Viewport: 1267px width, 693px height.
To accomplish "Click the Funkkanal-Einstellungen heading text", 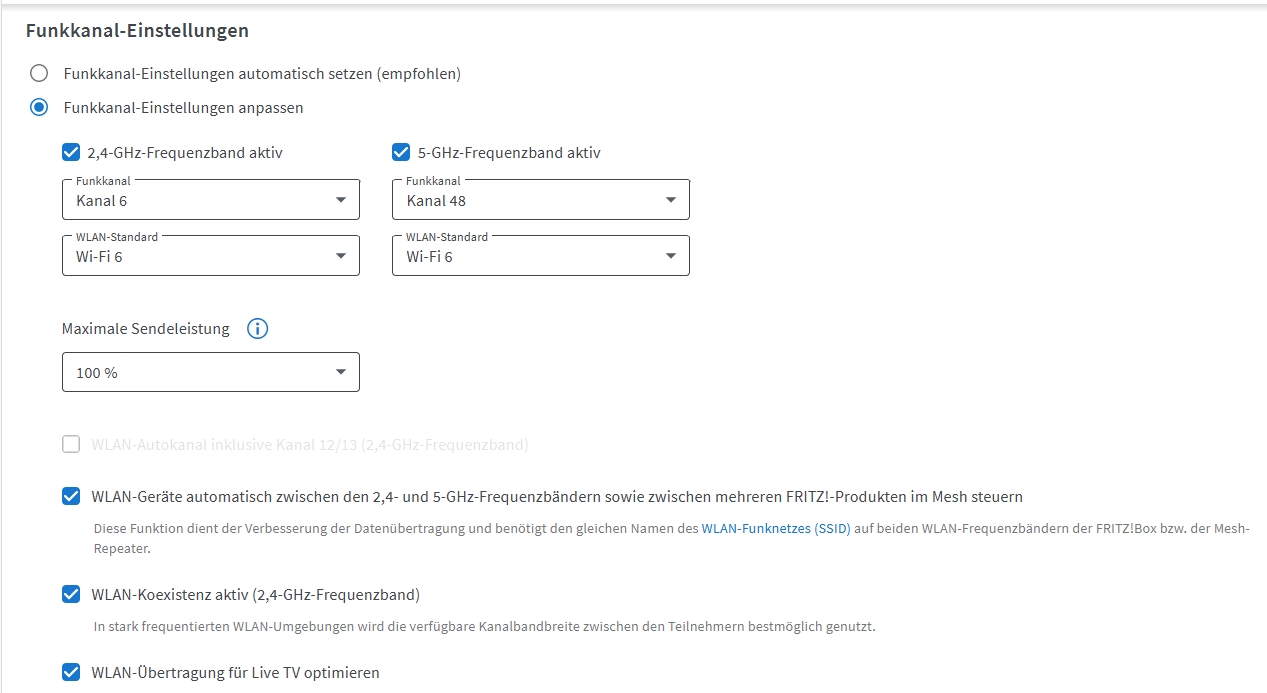I will coord(137,31).
